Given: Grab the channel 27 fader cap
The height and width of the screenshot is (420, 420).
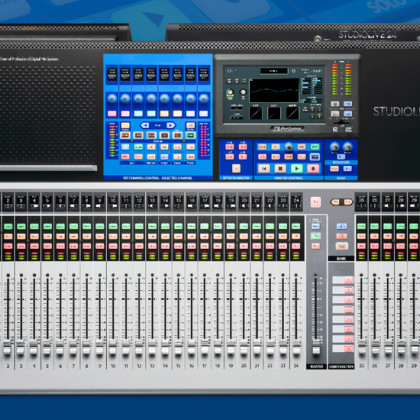Looking at the screenshot, I should [x=388, y=349].
